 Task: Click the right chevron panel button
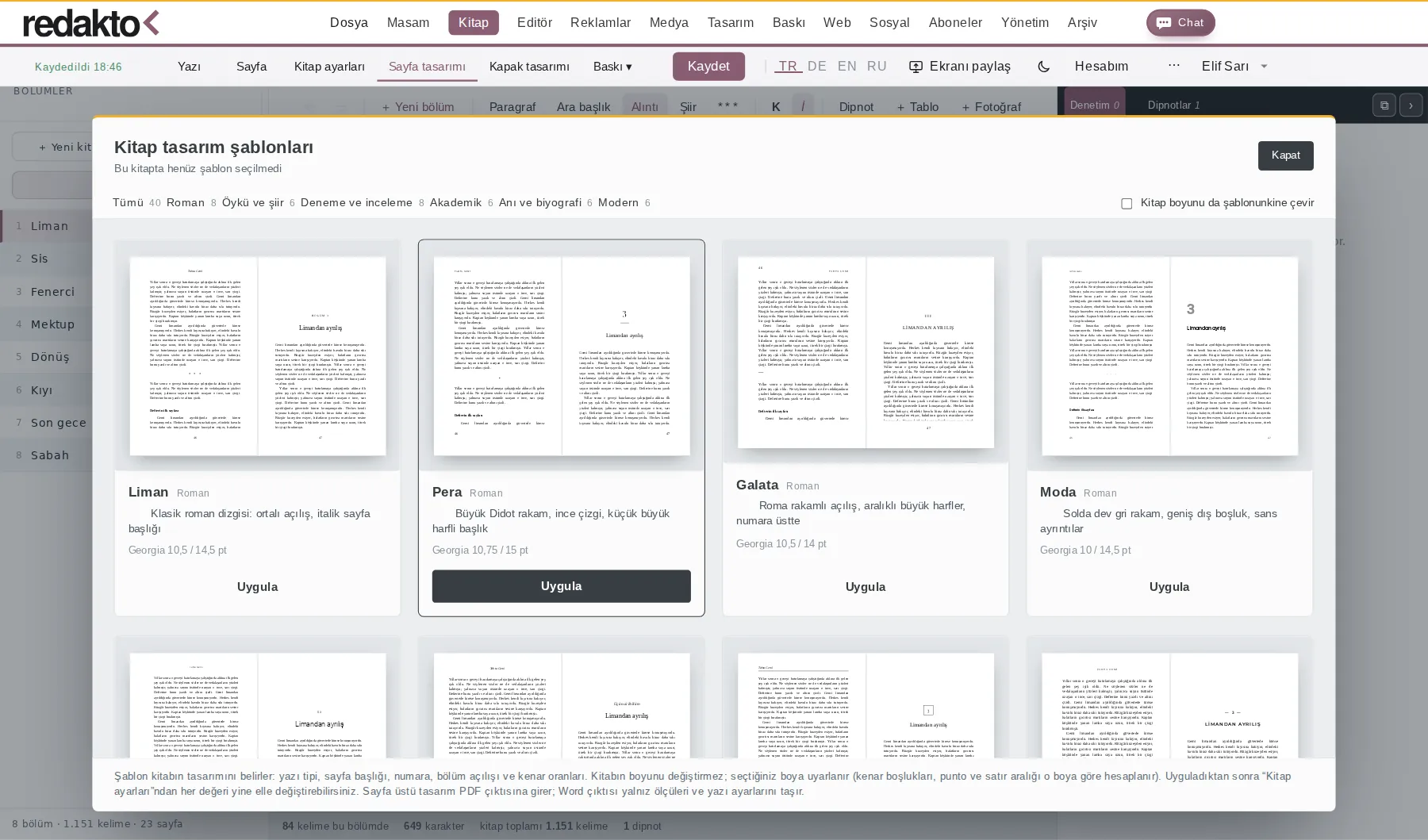tap(1411, 105)
